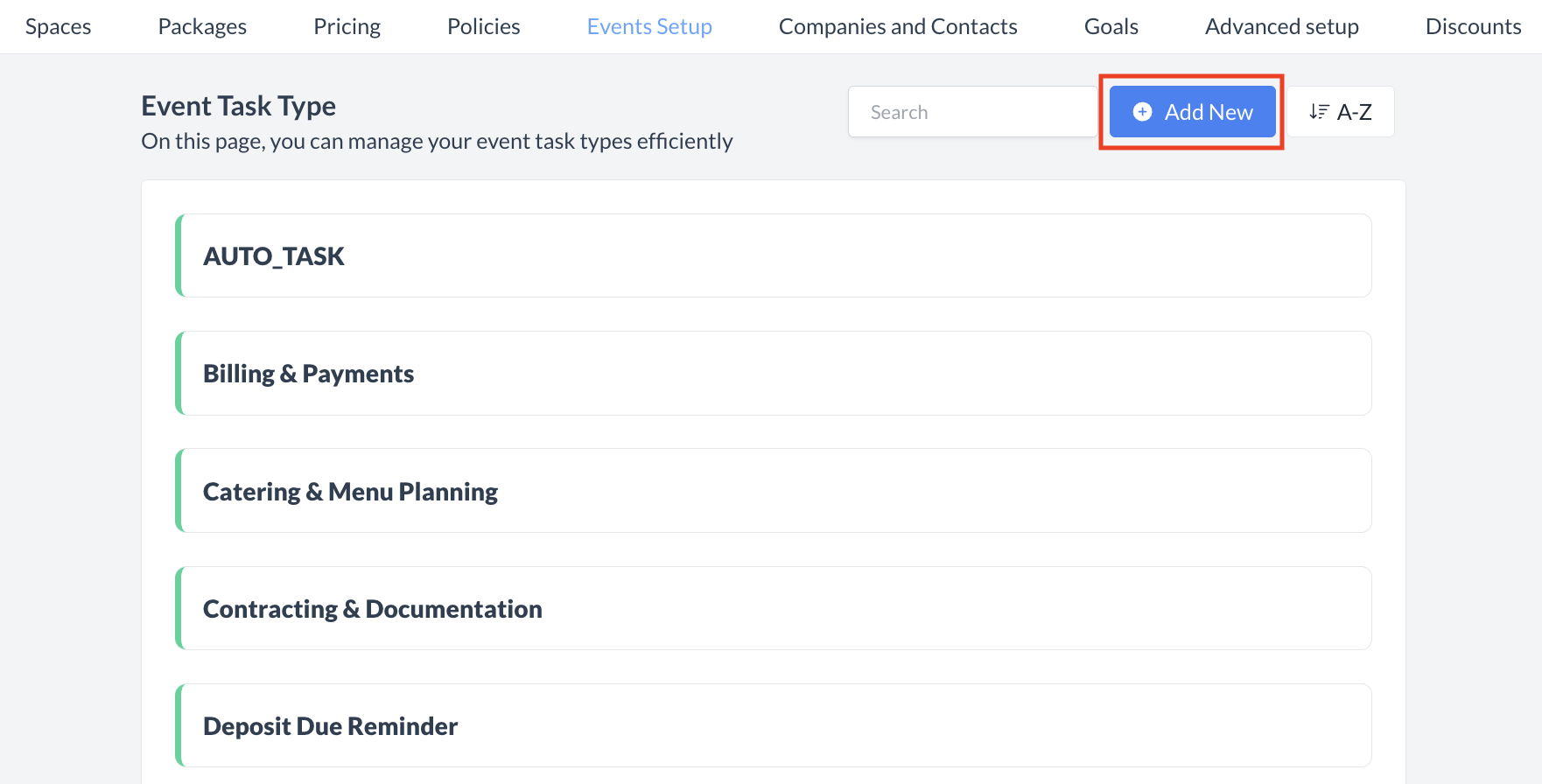Focus the Search input field
Screen dimensions: 1542x784
(x=971, y=112)
